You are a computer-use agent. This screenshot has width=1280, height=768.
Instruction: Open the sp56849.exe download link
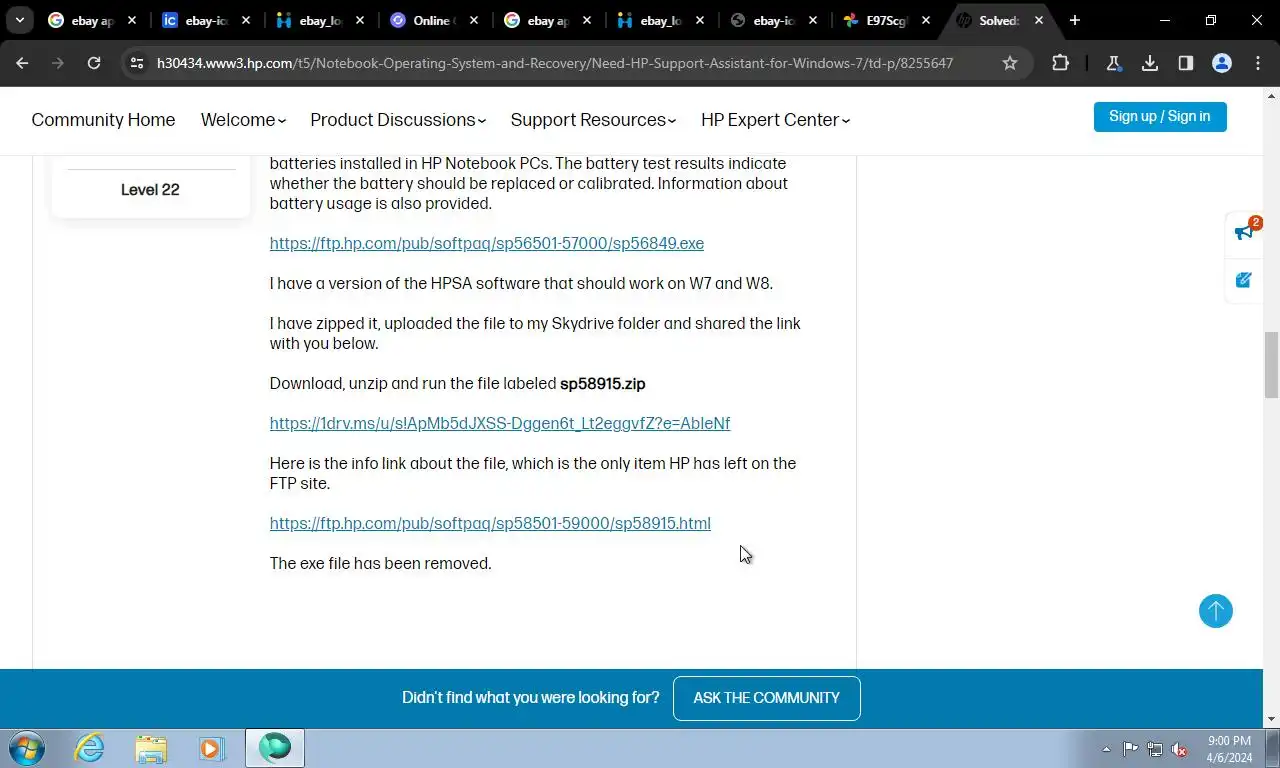(x=487, y=243)
